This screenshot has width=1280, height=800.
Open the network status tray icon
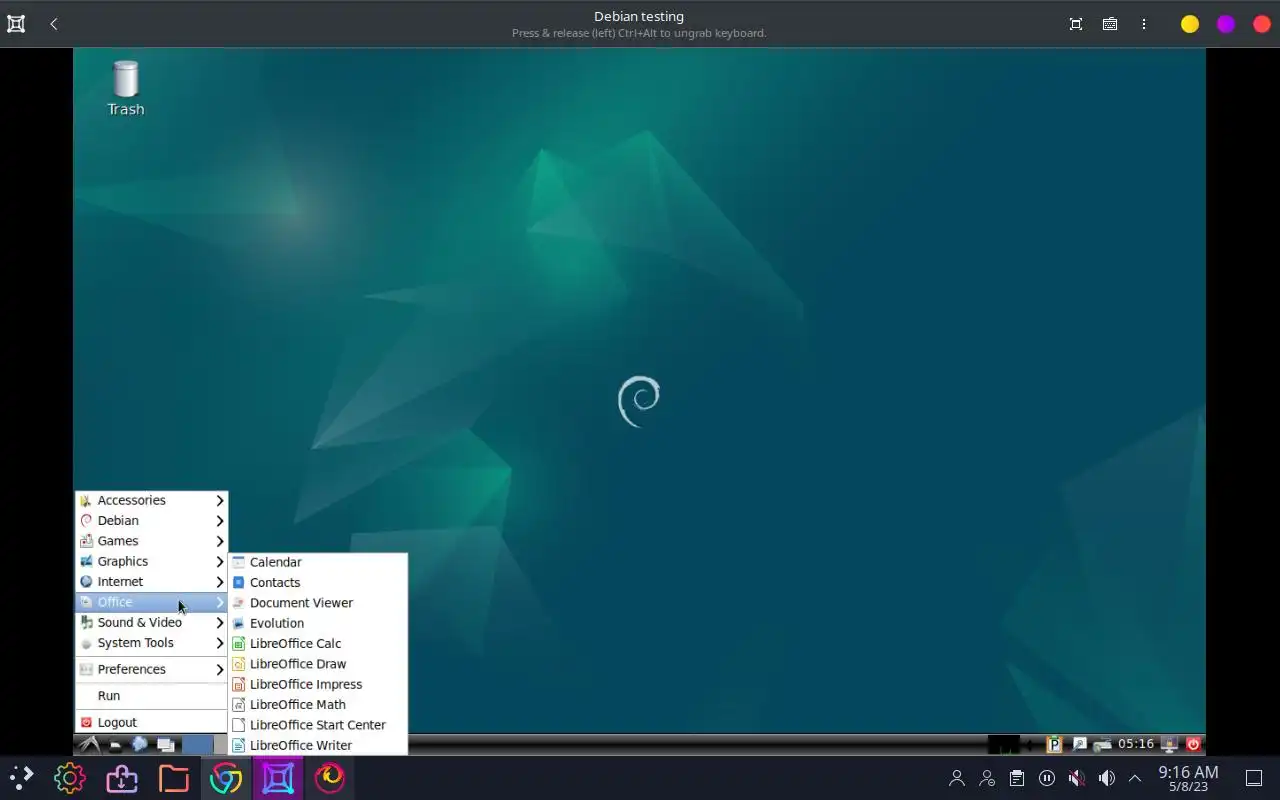[x=1102, y=746]
